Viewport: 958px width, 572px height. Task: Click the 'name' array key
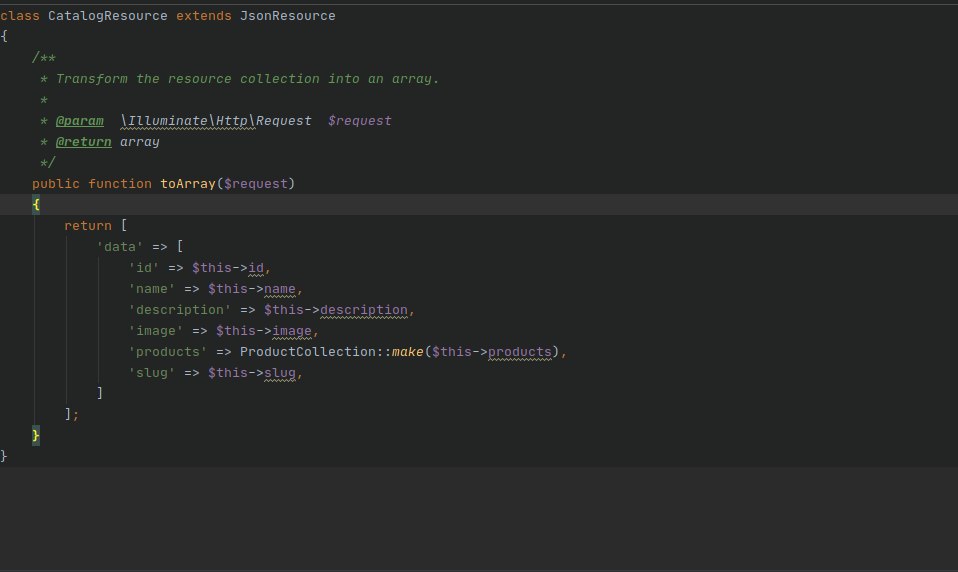tap(152, 289)
